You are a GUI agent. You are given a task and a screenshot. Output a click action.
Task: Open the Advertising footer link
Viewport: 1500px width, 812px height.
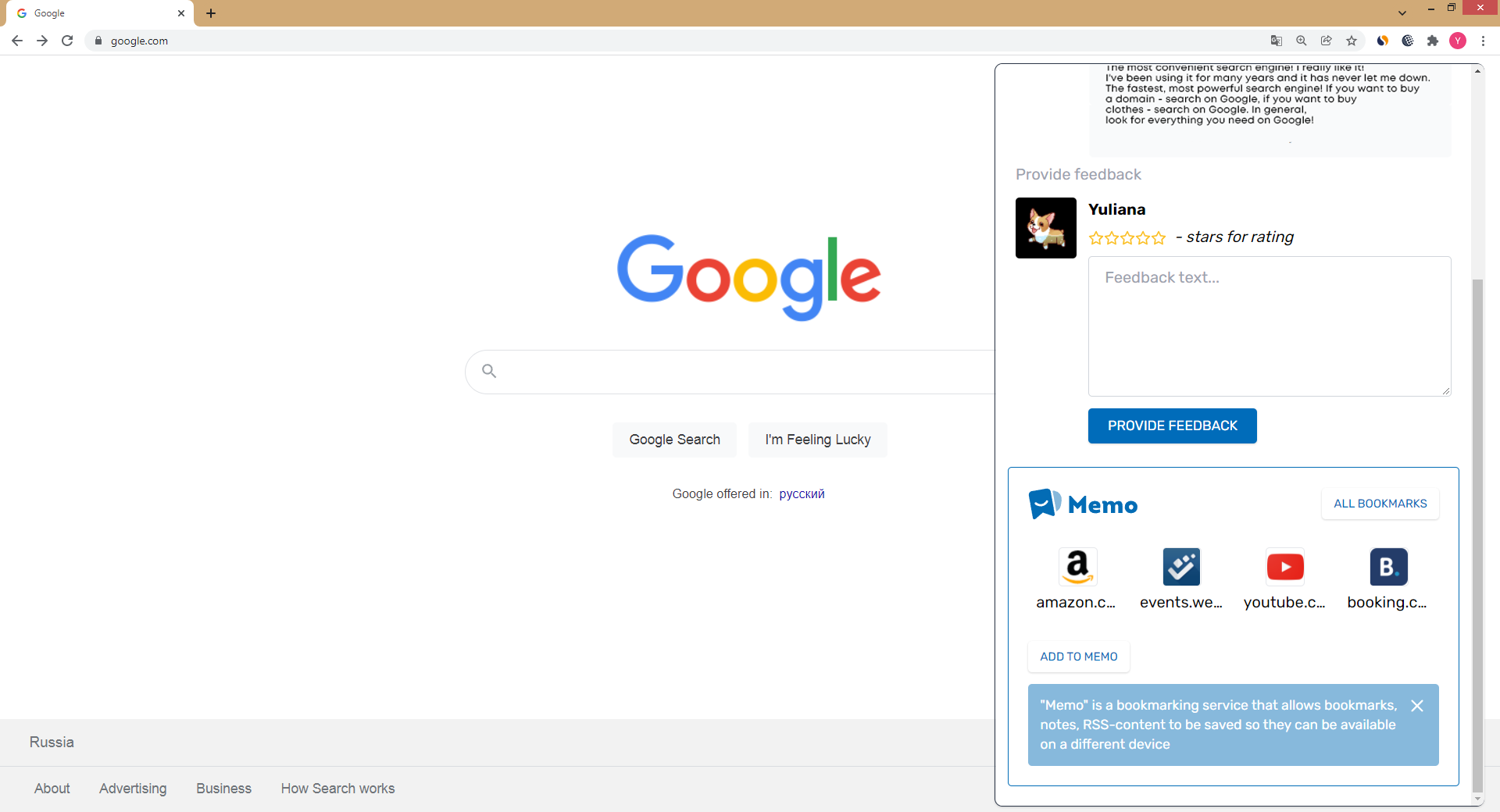coord(133,789)
